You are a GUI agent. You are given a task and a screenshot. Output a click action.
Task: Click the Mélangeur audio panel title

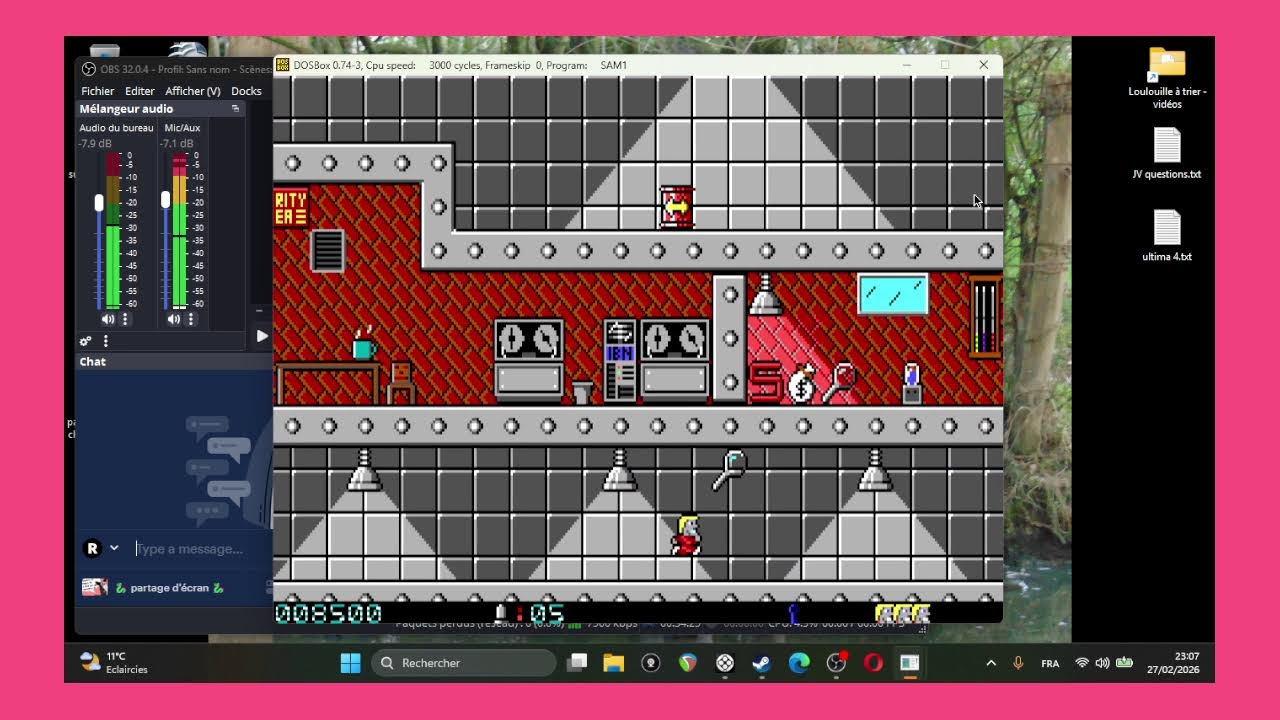click(126, 109)
